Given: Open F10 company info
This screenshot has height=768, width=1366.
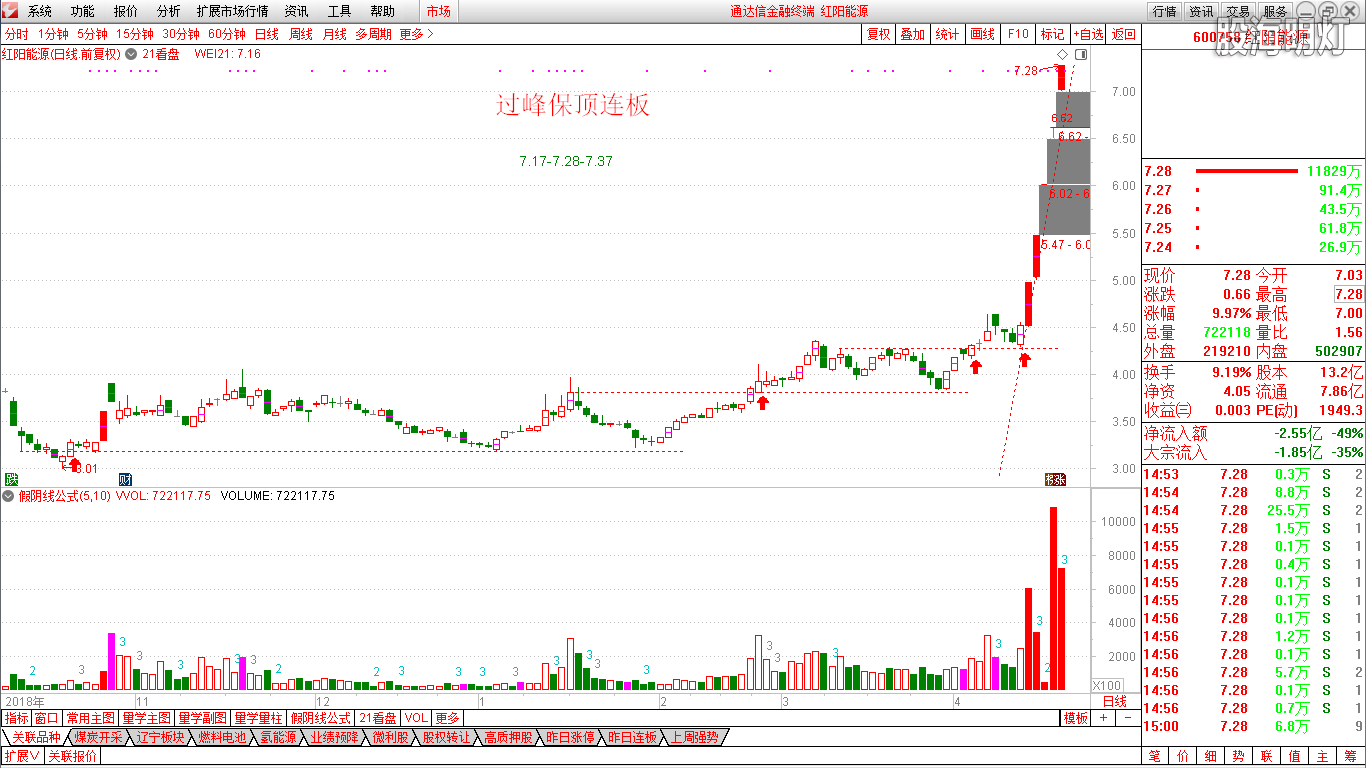Looking at the screenshot, I should click(x=1018, y=34).
